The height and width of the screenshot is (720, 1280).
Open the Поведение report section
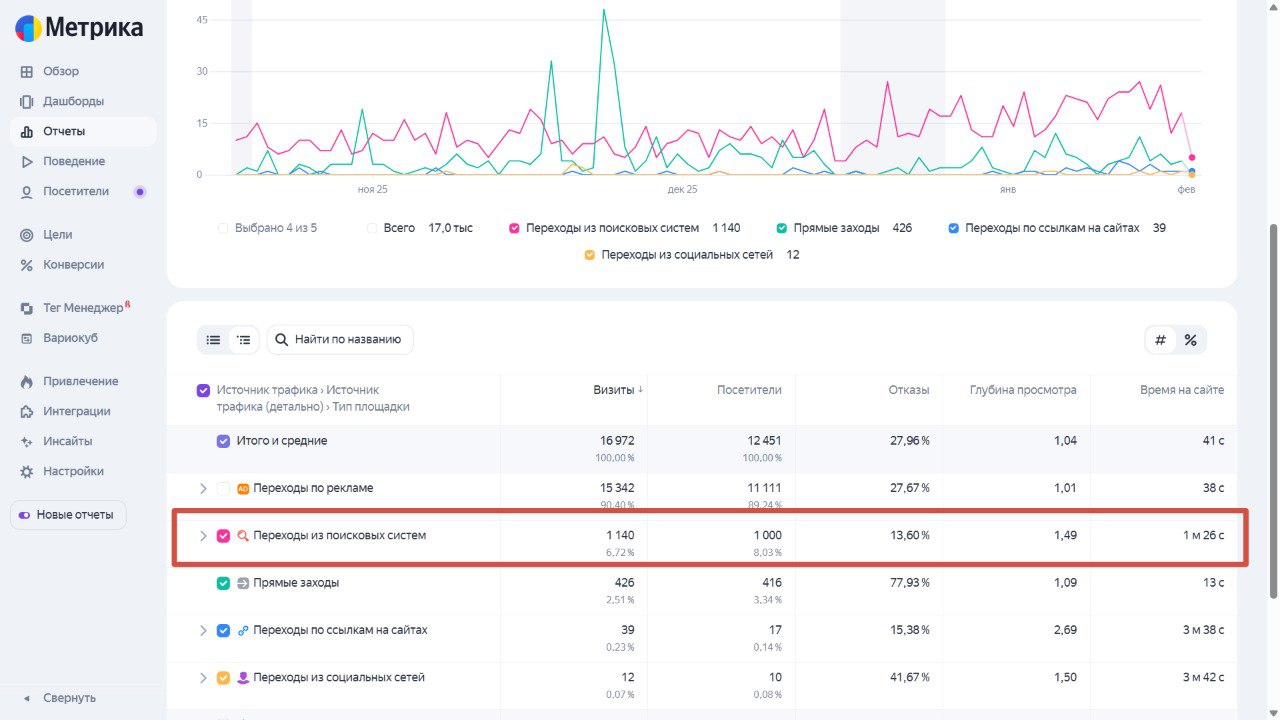(76, 161)
